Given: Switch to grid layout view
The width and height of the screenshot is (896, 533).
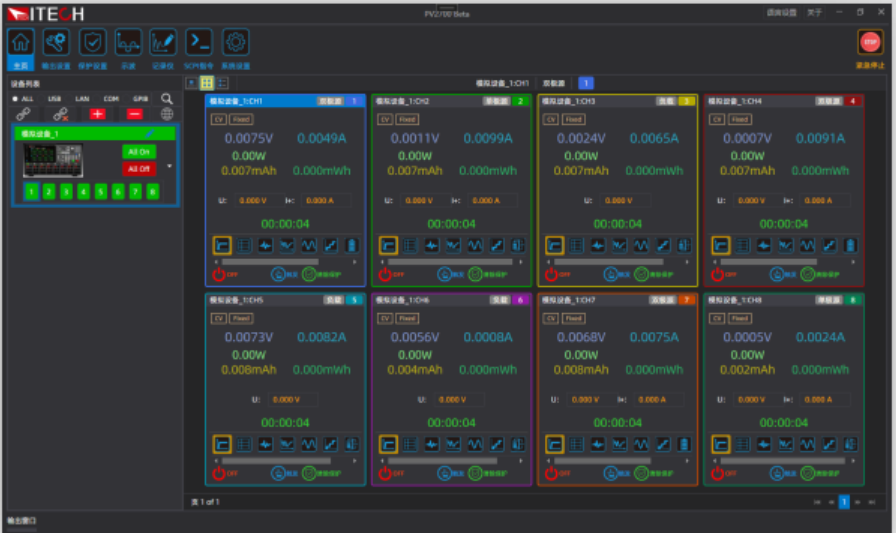Looking at the screenshot, I should pyautogui.click(x=207, y=83).
